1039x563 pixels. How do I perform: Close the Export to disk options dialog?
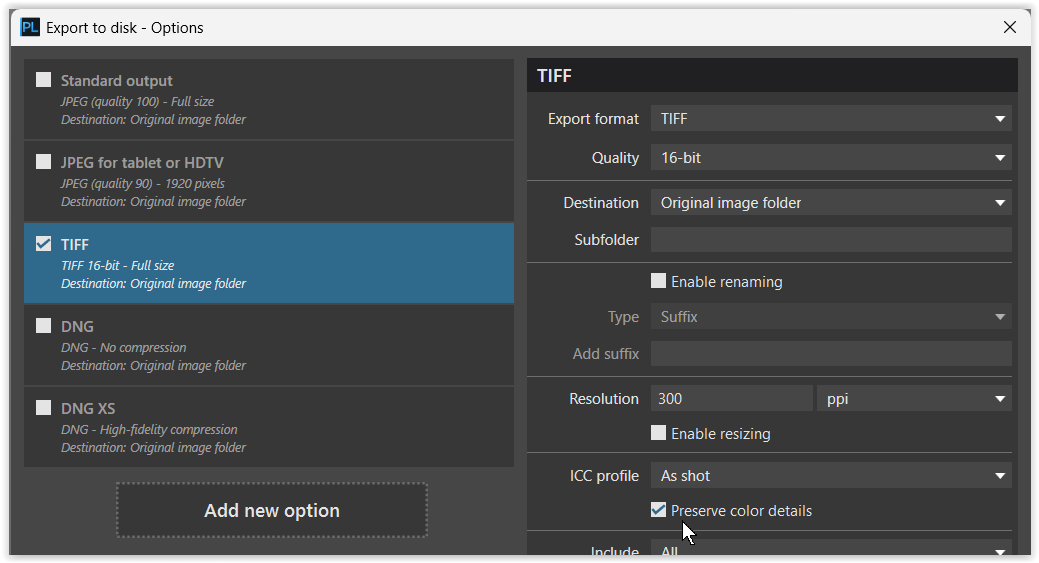click(x=1009, y=27)
